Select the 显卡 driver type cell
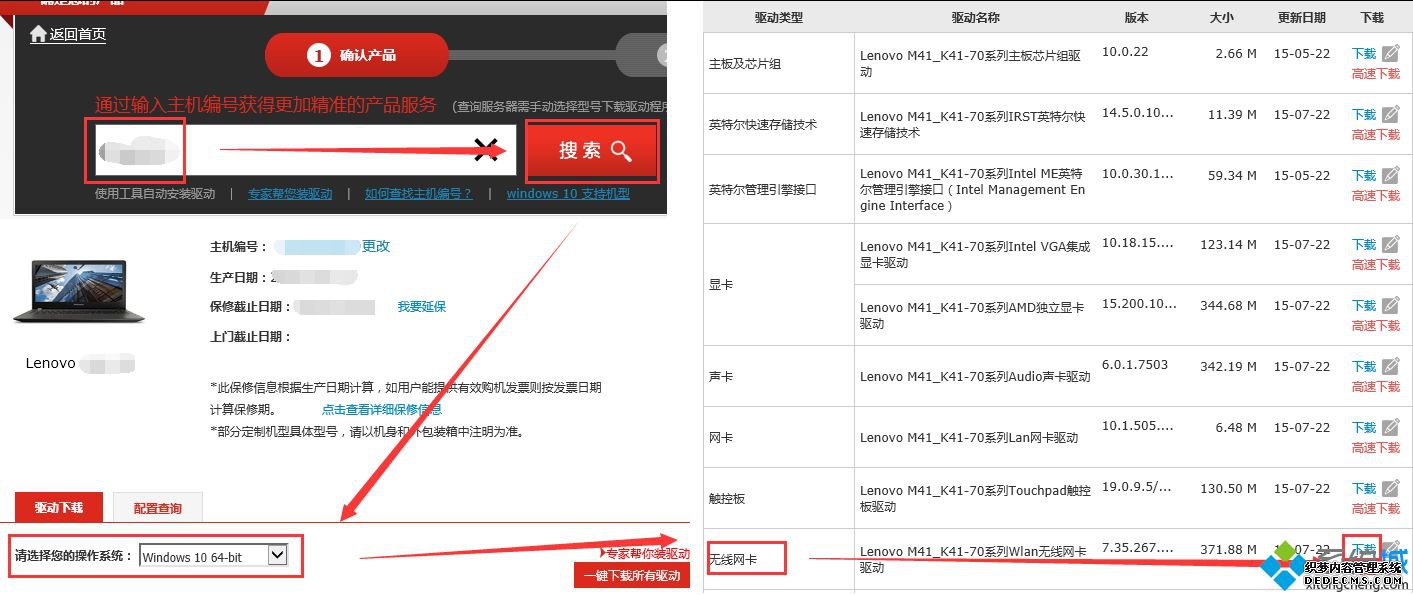Image resolution: width=1413 pixels, height=595 pixels. point(779,285)
